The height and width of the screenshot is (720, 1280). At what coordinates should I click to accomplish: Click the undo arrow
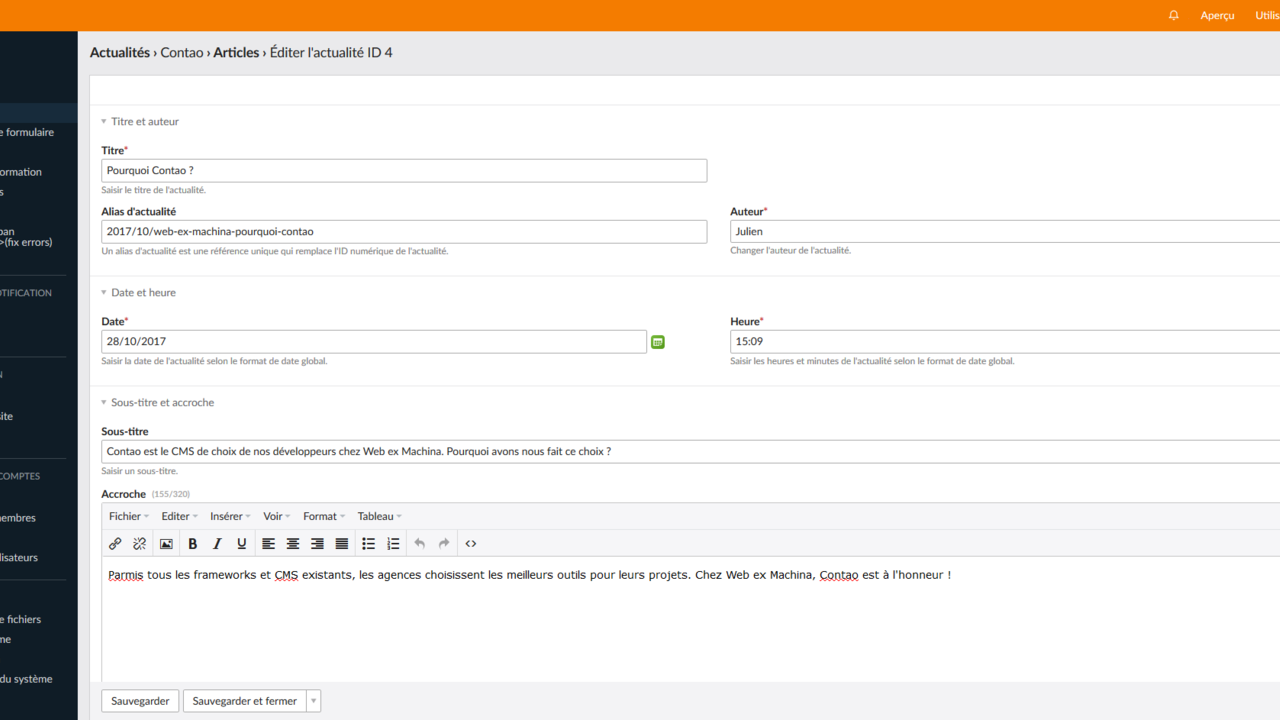click(420, 544)
